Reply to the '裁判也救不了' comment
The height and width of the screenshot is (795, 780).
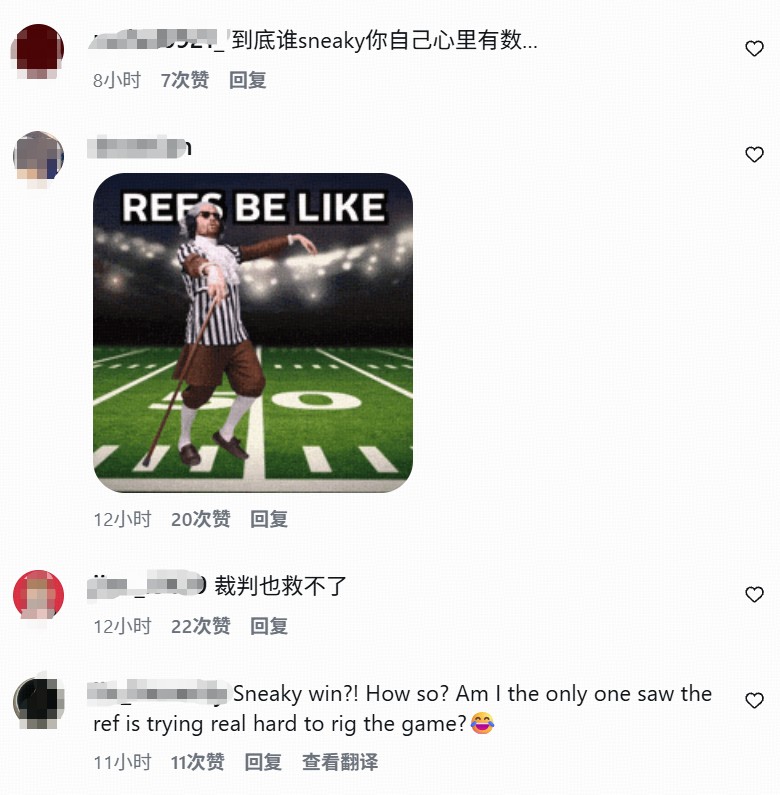(x=269, y=626)
